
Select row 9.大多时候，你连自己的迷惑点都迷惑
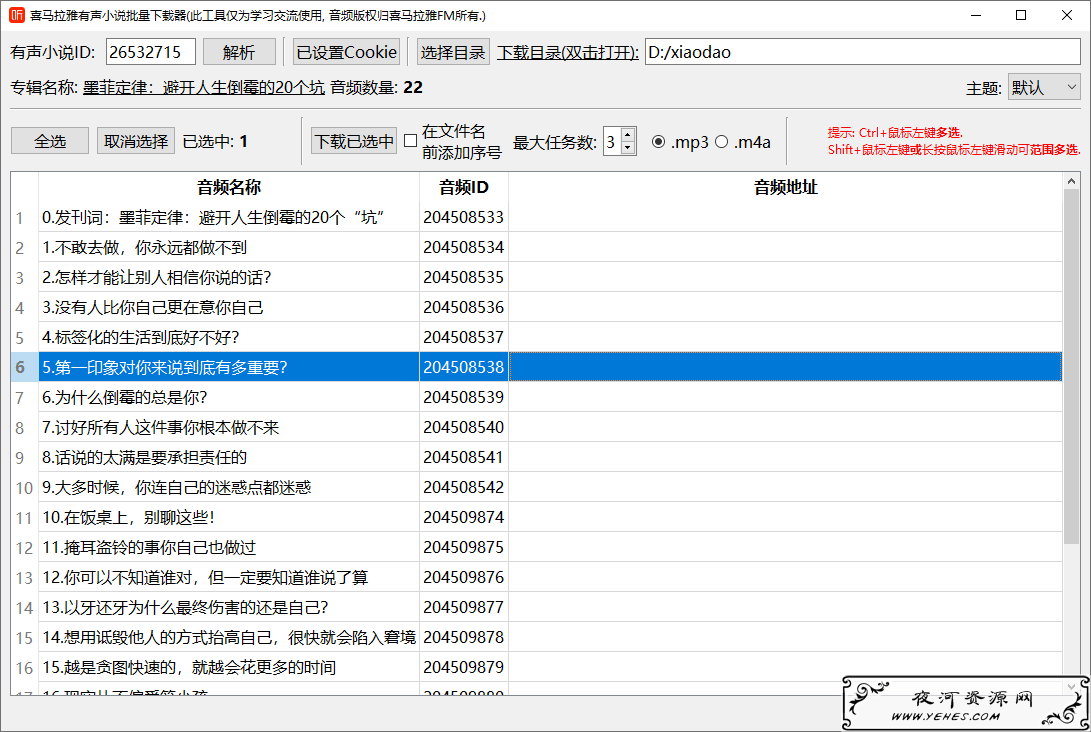229,487
